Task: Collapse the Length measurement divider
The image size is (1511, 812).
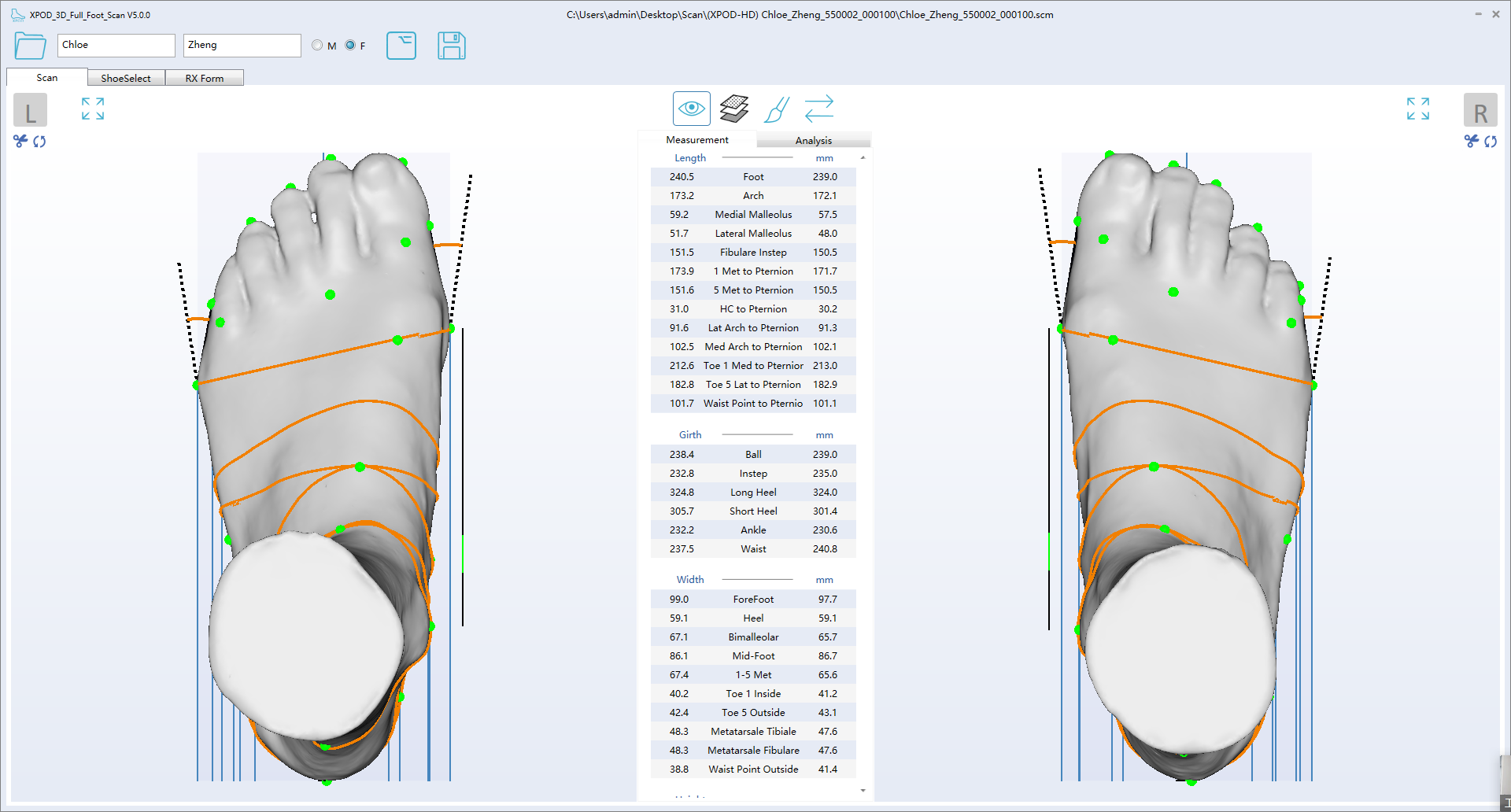Action: click(757, 157)
